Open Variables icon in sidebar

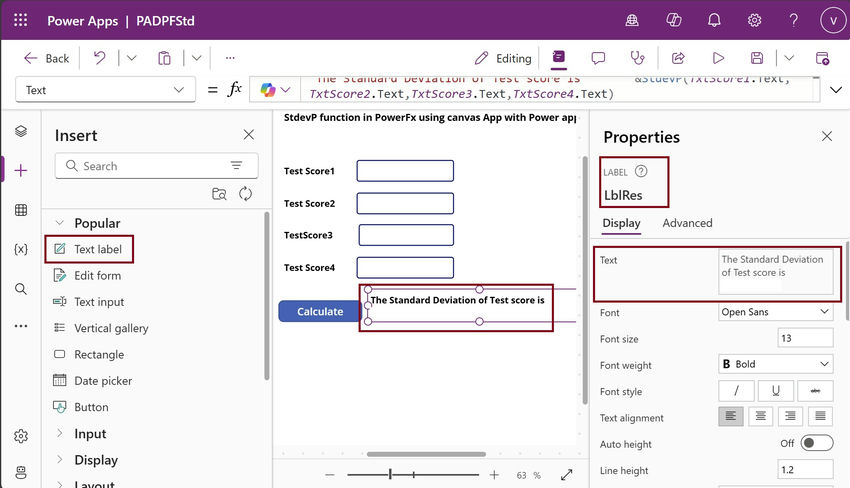(21, 249)
